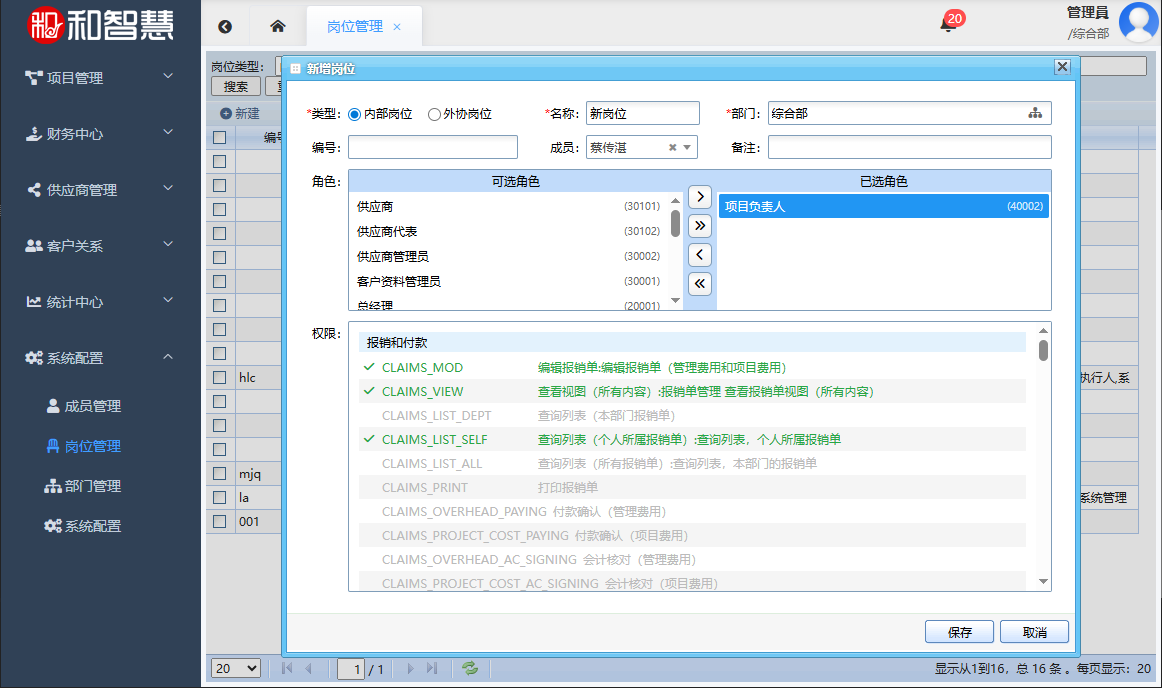
Task: Toggle the CLAIMS_VIEW permission
Action: coord(692,391)
